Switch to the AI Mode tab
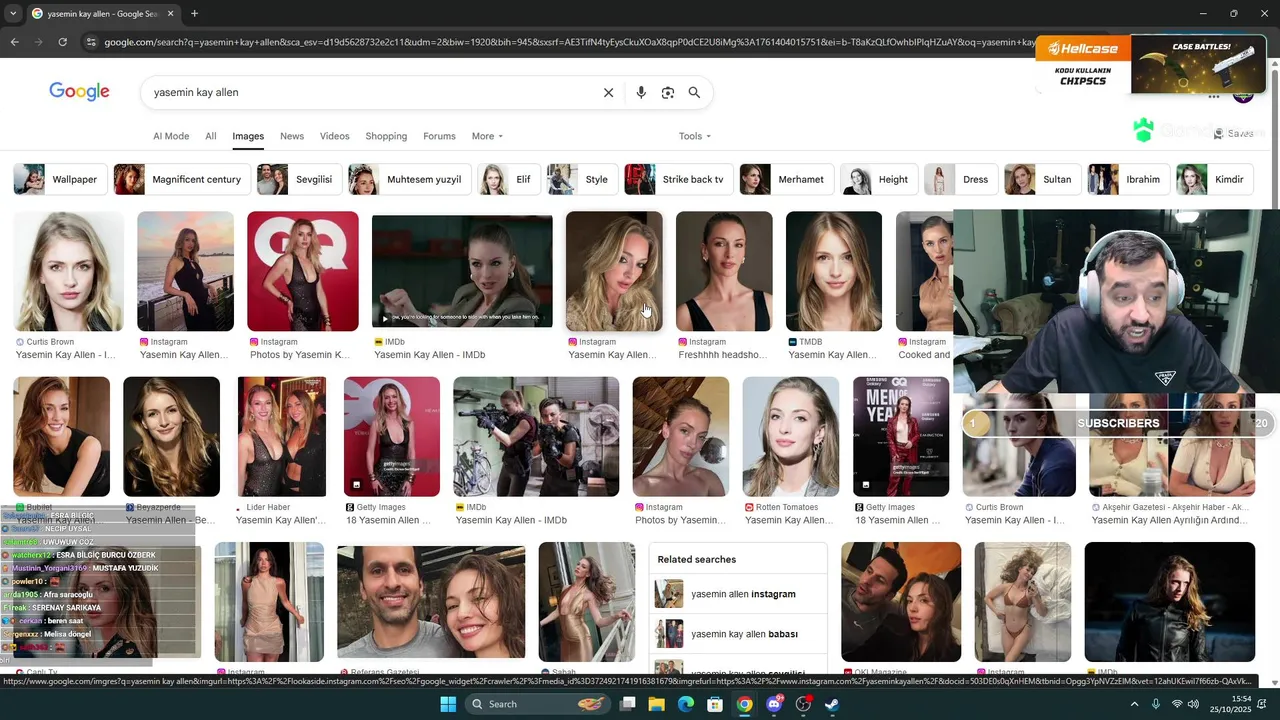1280x720 pixels. tap(171, 136)
